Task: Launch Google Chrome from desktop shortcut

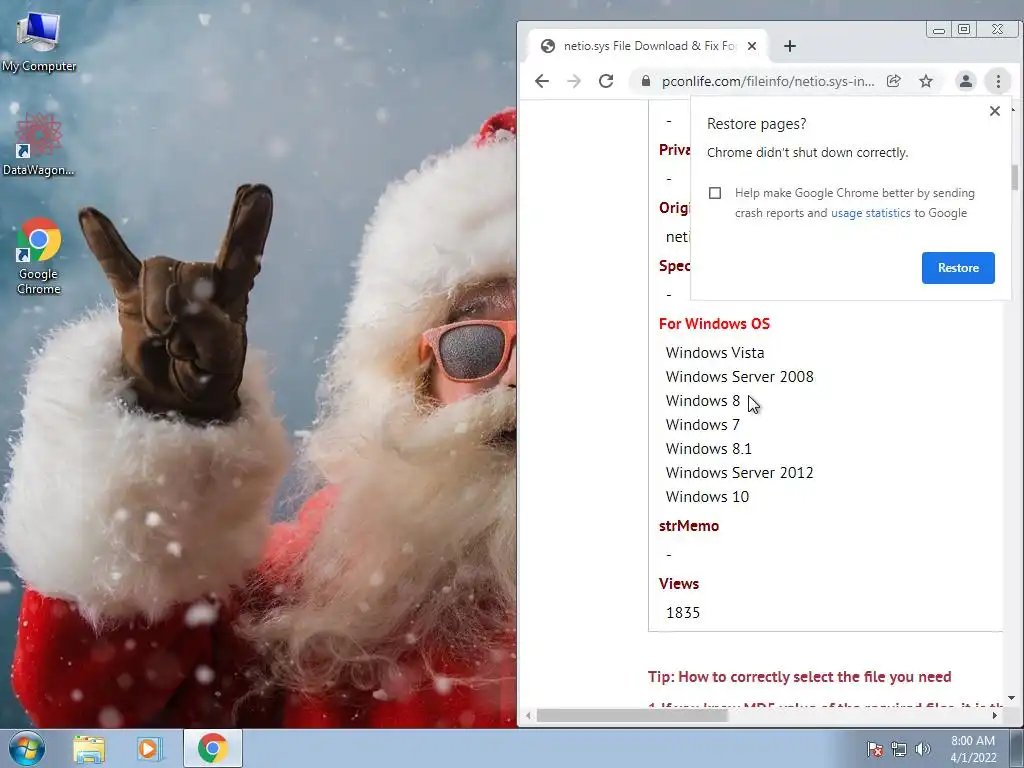Action: click(x=39, y=255)
